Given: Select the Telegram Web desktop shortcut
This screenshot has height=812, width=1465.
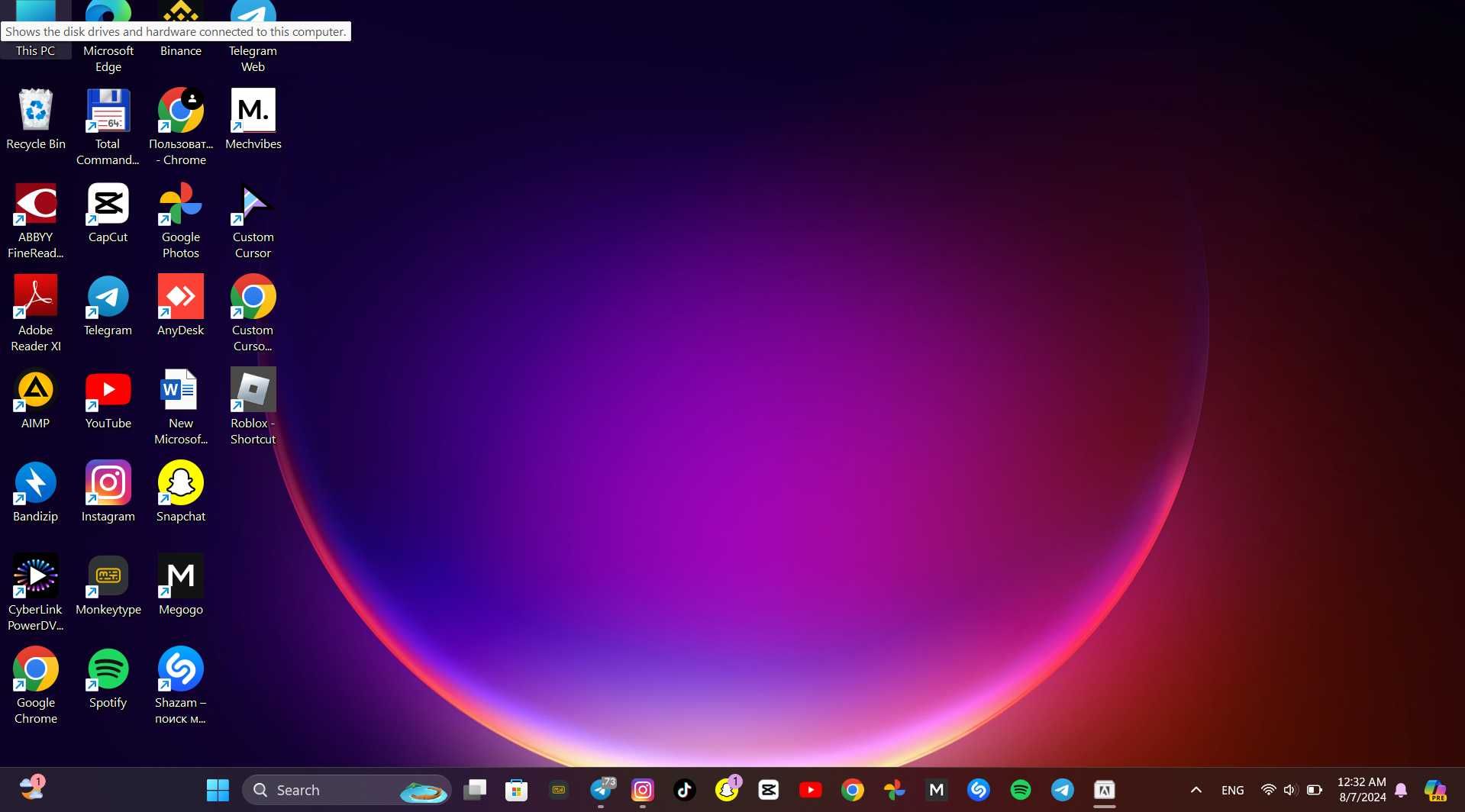Looking at the screenshot, I should [253, 37].
